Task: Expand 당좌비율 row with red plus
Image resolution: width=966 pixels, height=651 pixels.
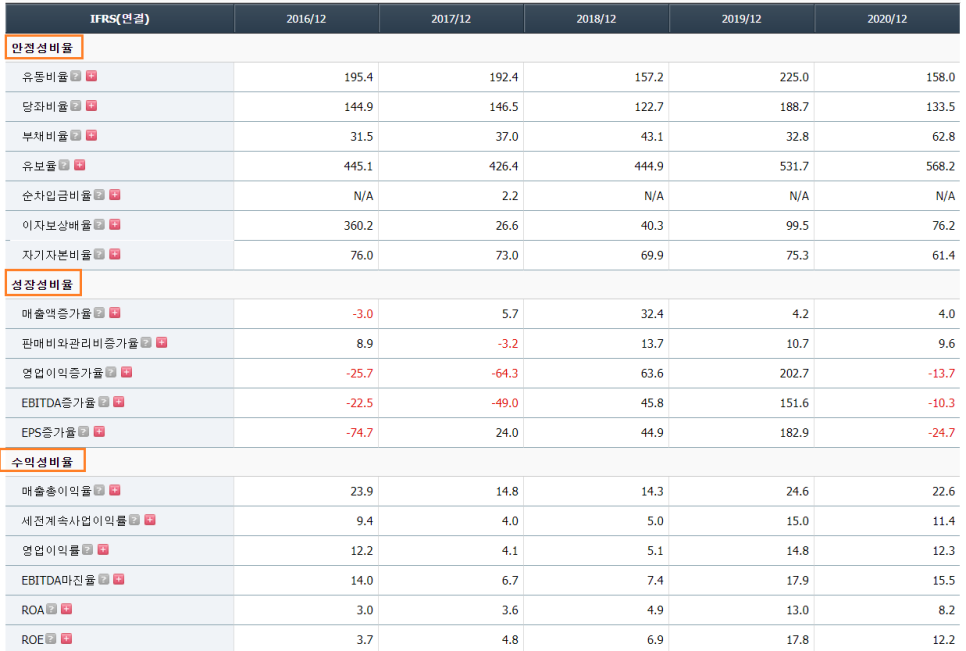Action: coord(92,106)
